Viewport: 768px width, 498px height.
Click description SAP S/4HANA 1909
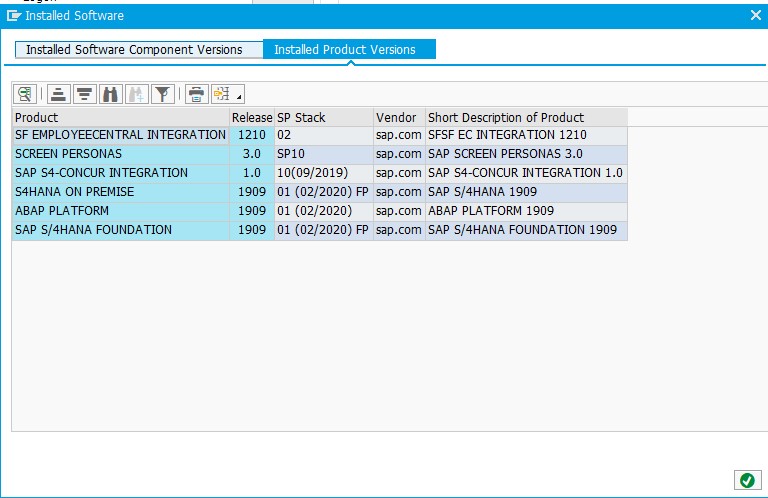click(526, 192)
